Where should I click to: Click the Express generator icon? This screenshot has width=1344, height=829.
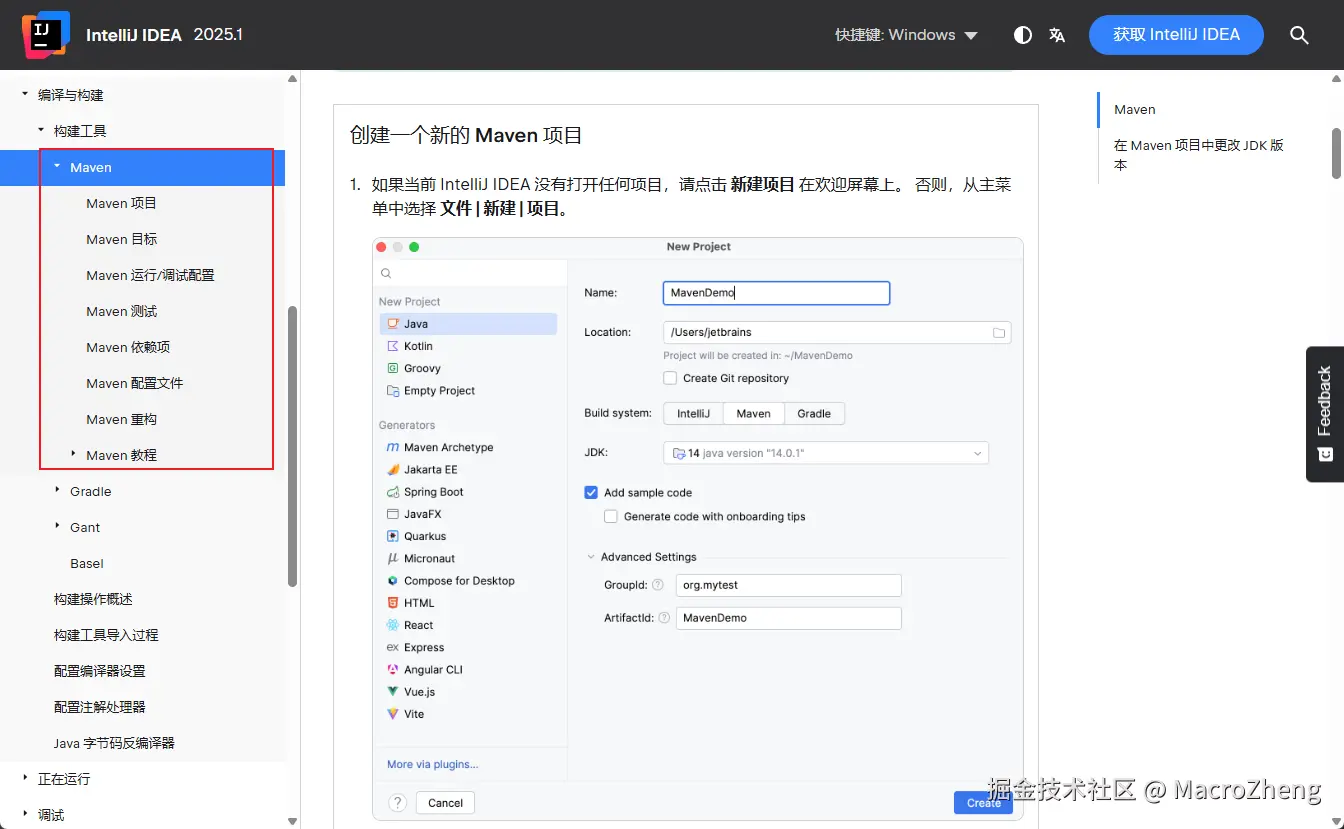coord(393,647)
